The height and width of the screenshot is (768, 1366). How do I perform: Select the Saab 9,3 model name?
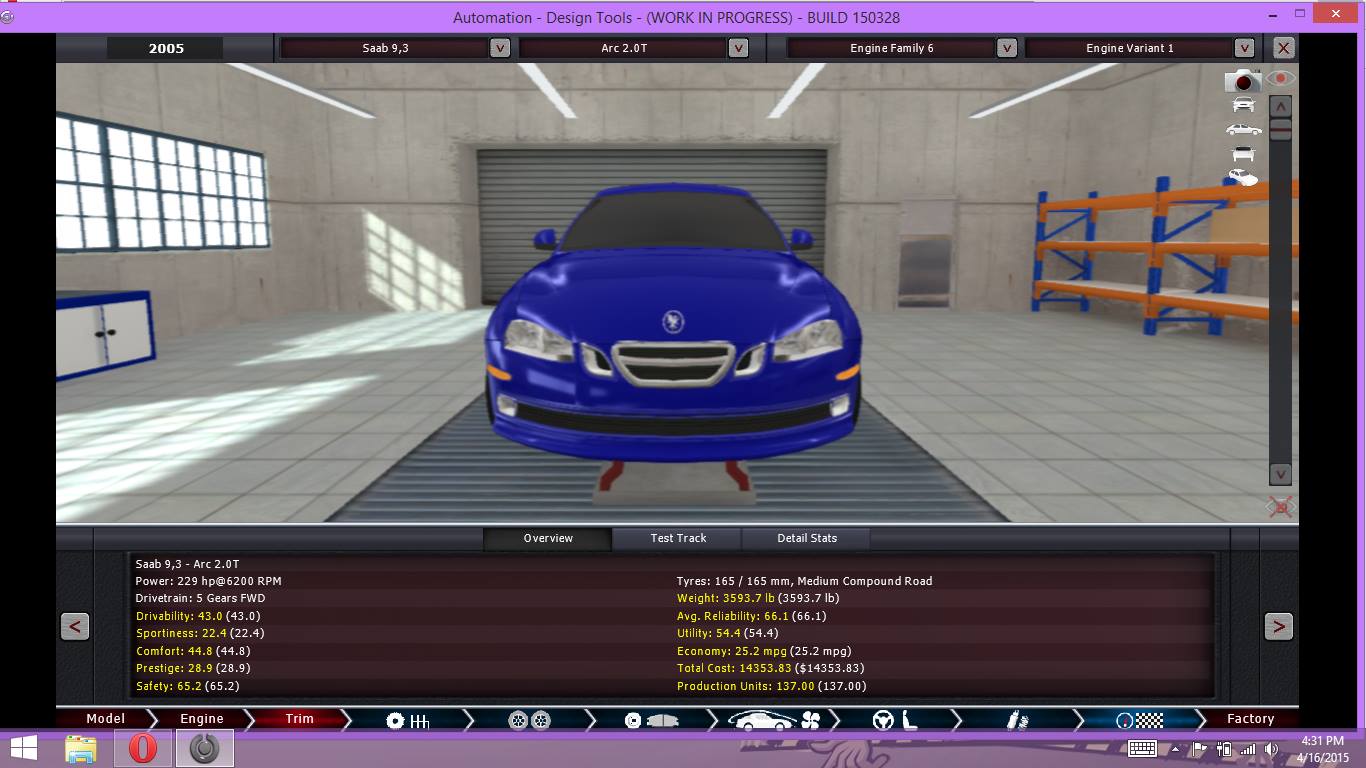385,48
